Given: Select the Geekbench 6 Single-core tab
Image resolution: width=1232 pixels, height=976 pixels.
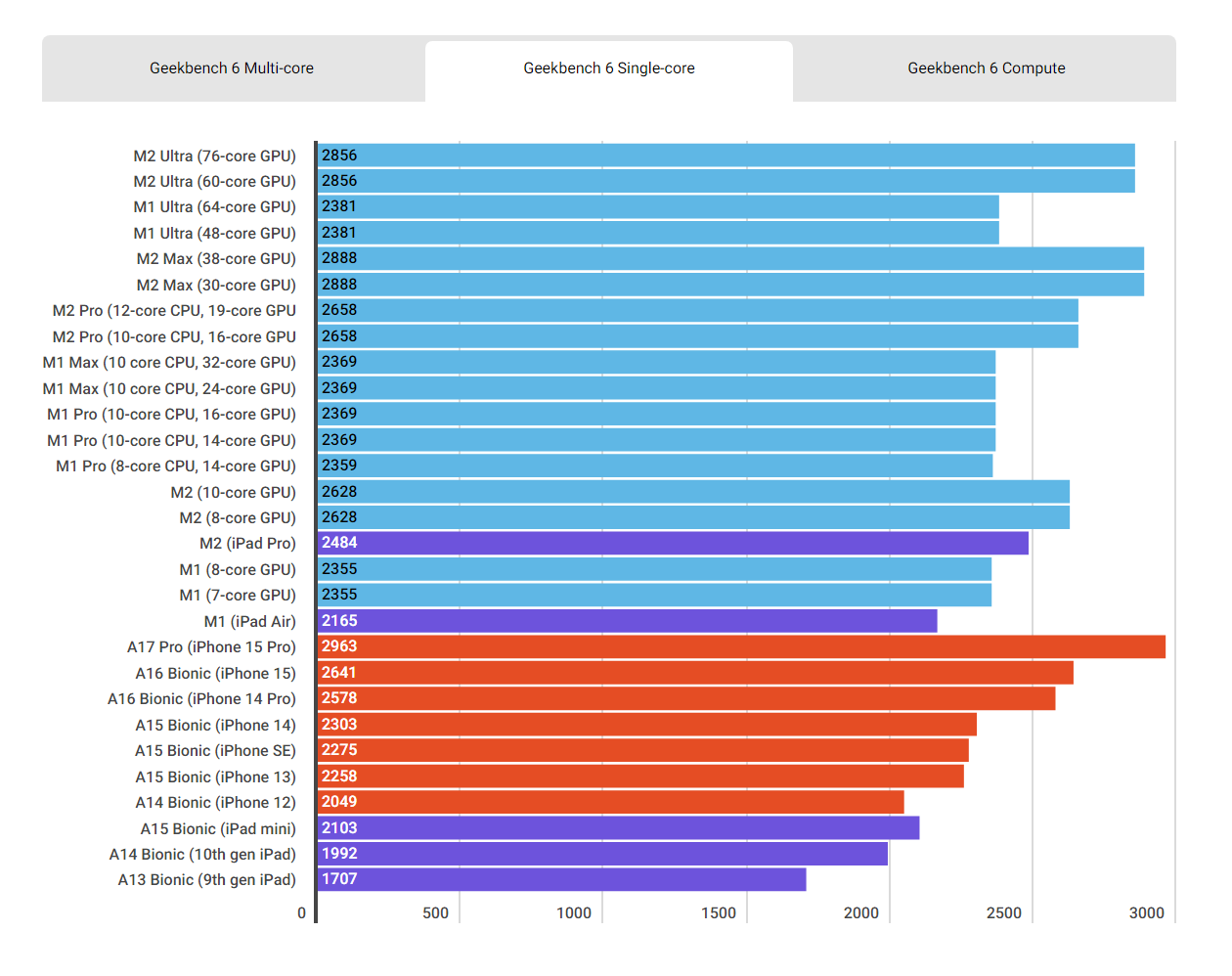Looking at the screenshot, I should tap(609, 68).
